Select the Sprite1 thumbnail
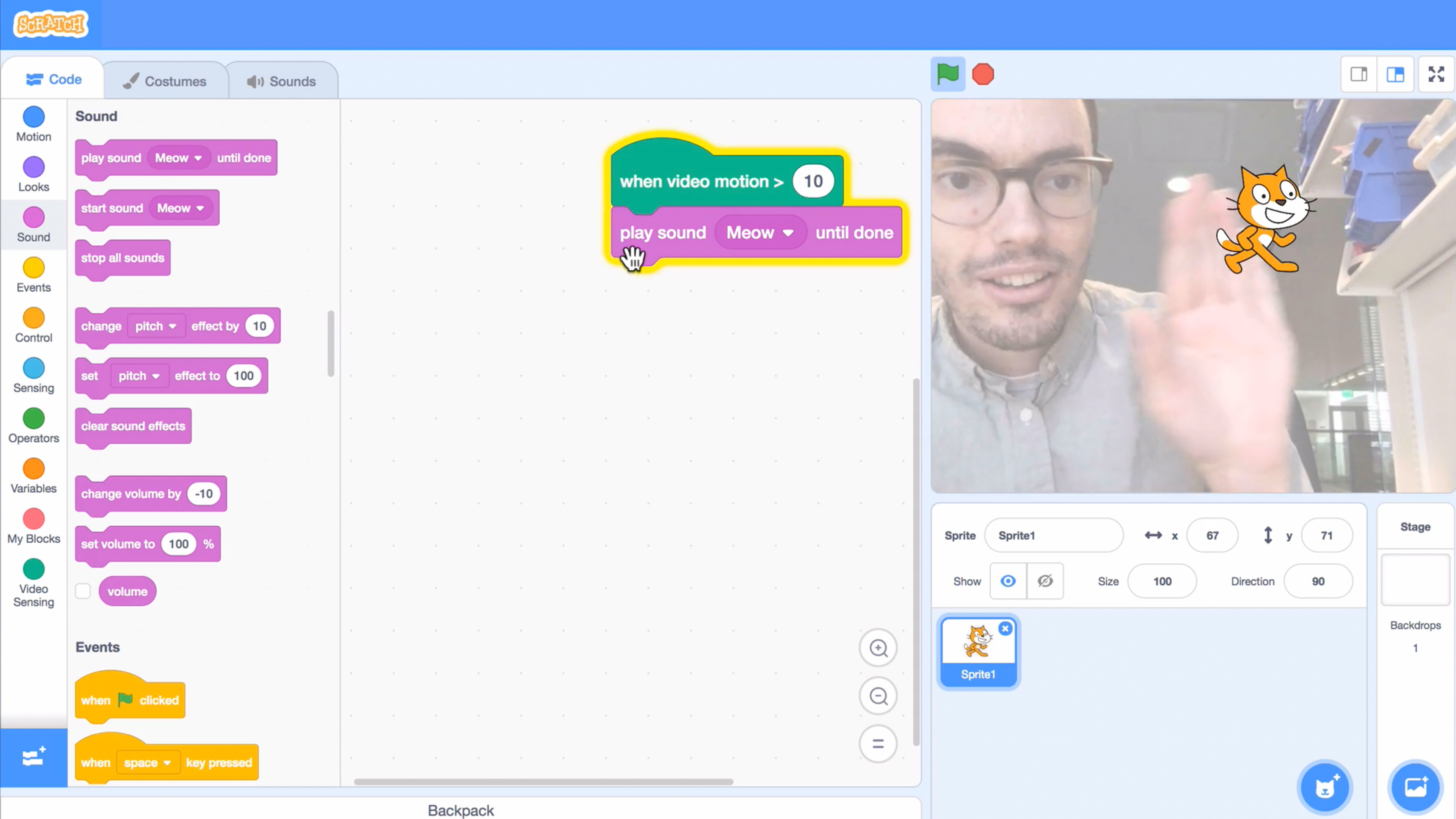 pyautogui.click(x=978, y=651)
